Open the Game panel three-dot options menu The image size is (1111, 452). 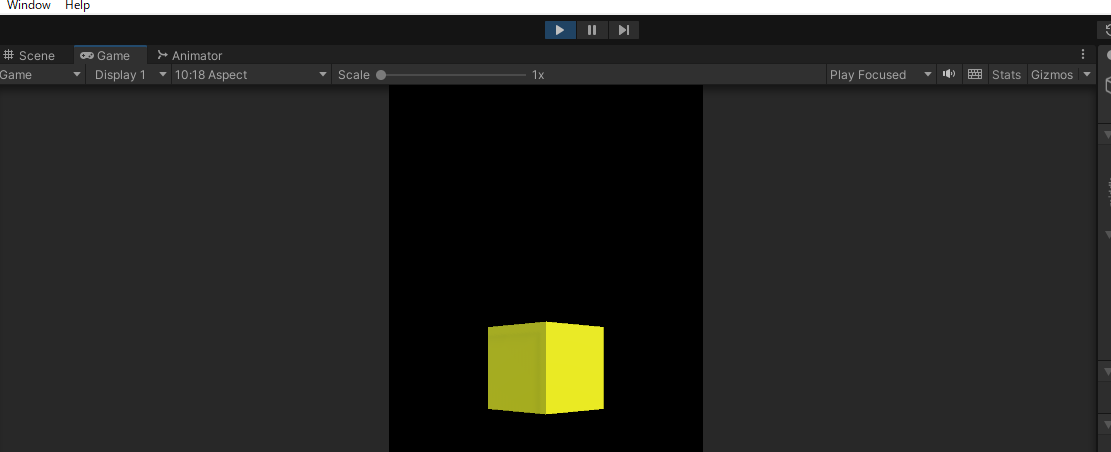click(x=1083, y=55)
